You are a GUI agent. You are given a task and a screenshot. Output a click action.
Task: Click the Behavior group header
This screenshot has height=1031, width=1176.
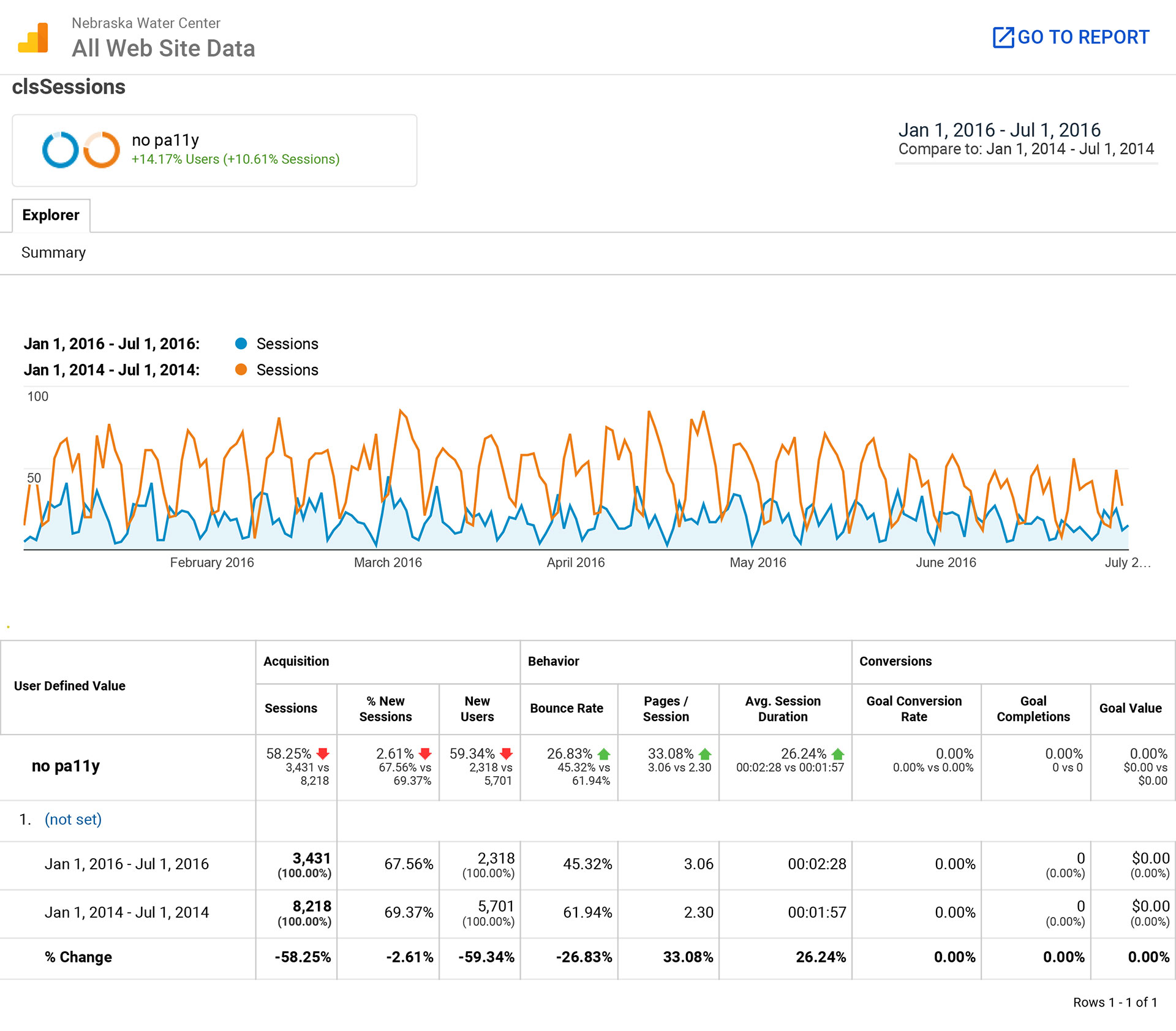click(x=554, y=662)
